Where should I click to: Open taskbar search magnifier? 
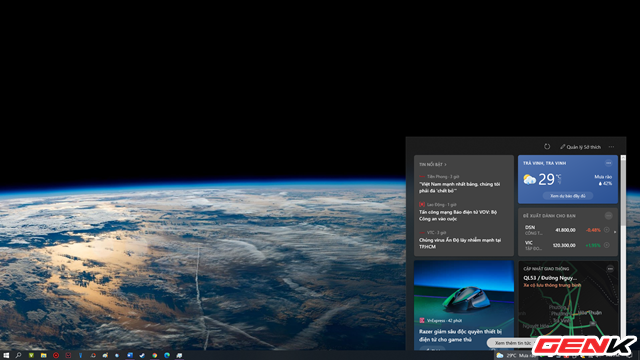[18, 356]
